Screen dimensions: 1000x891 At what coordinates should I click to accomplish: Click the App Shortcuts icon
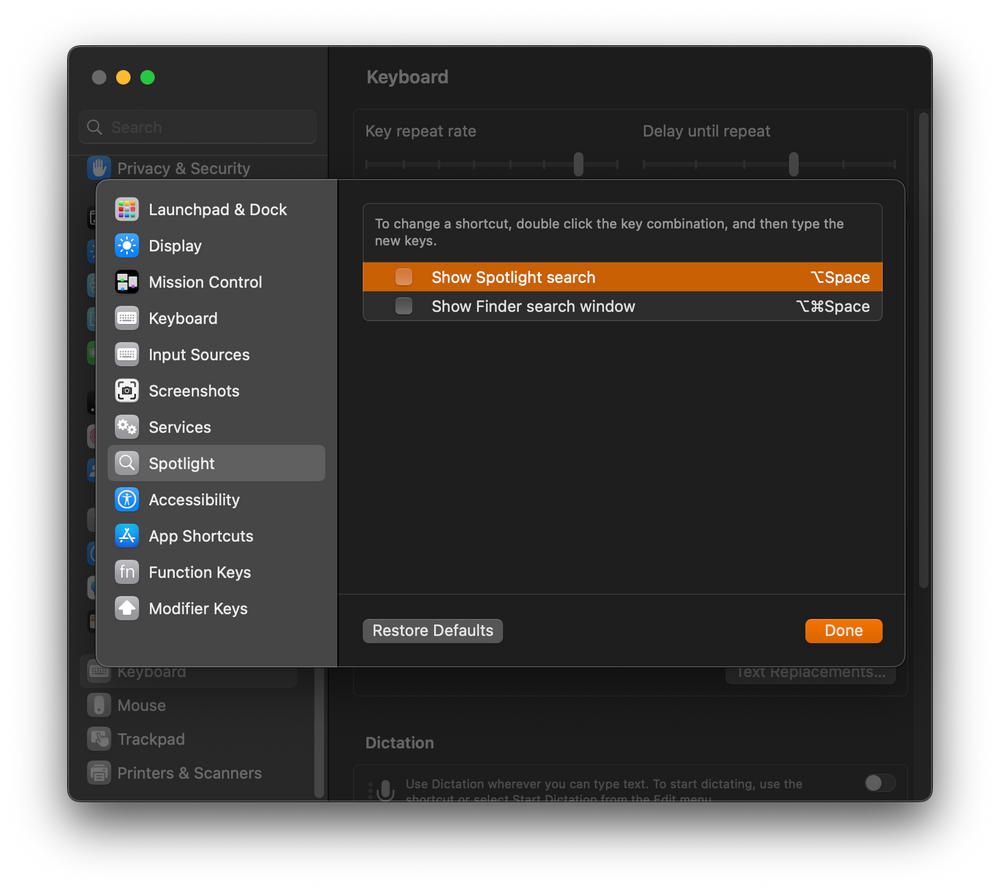126,536
